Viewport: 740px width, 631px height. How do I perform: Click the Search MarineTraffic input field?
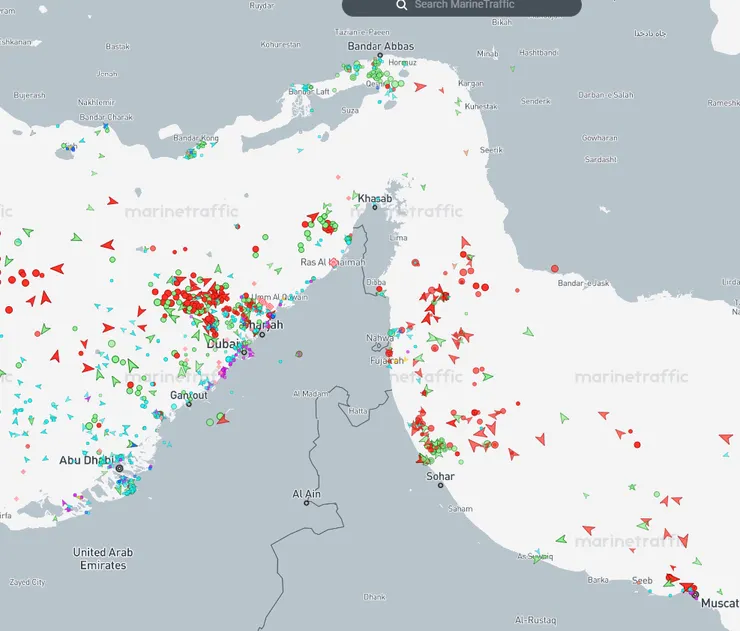[x=462, y=6]
